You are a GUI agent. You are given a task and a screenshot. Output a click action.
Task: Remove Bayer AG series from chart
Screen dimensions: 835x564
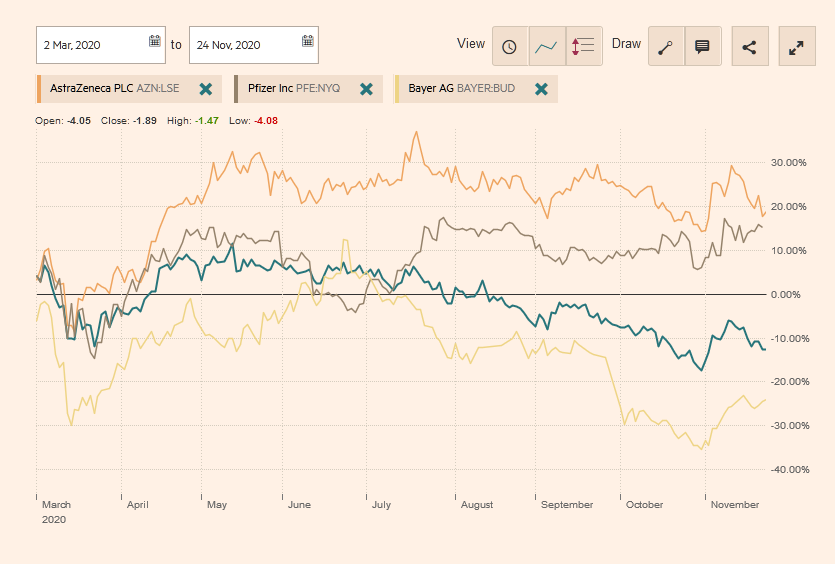point(541,89)
